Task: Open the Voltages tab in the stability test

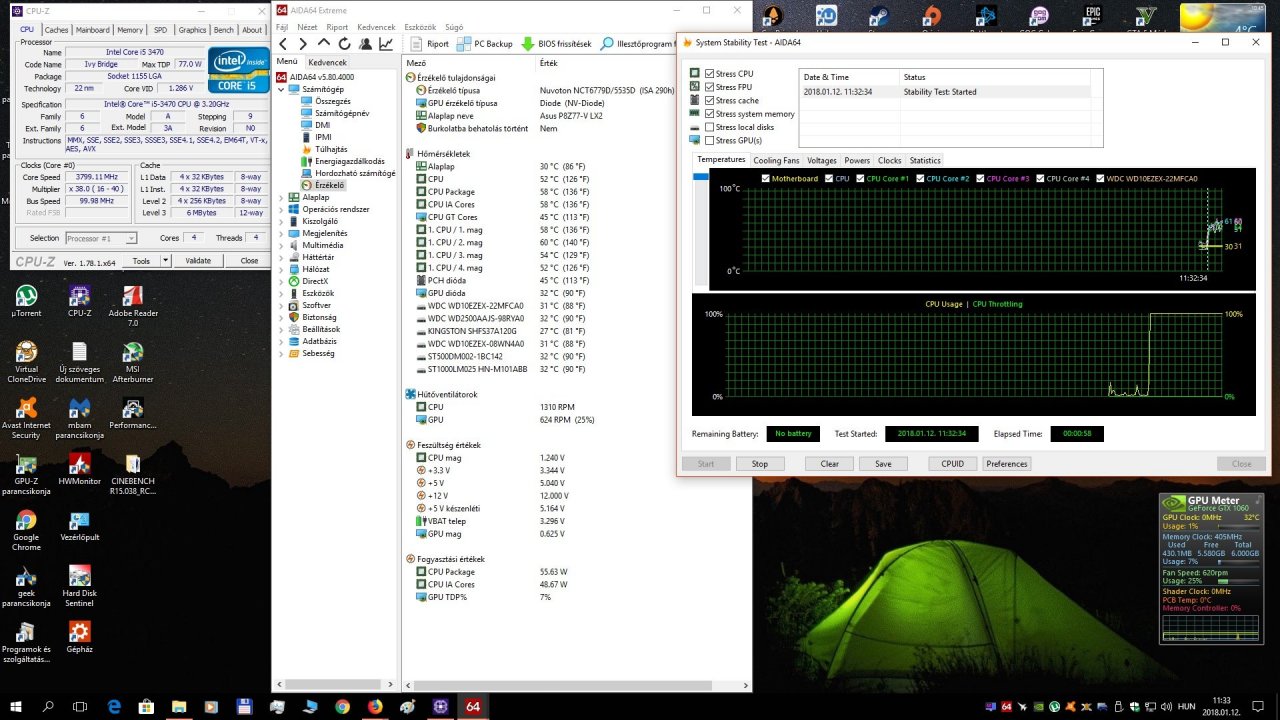Action: coord(822,160)
